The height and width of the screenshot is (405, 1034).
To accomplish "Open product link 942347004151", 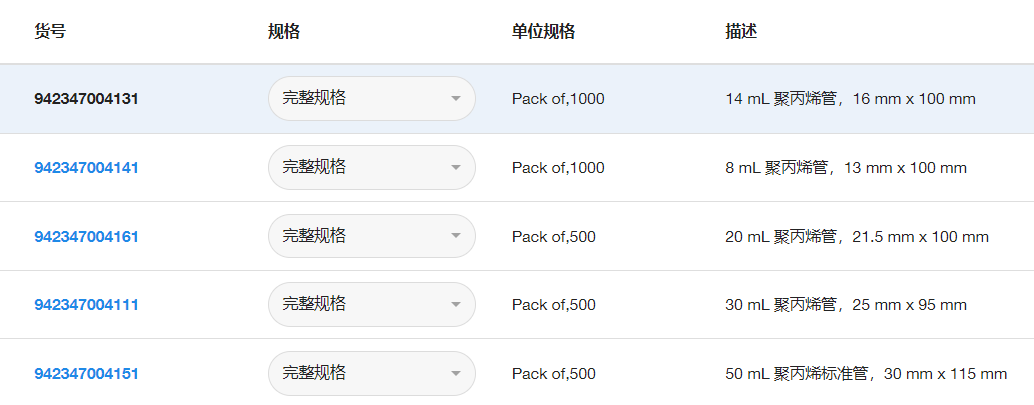I will (86, 374).
